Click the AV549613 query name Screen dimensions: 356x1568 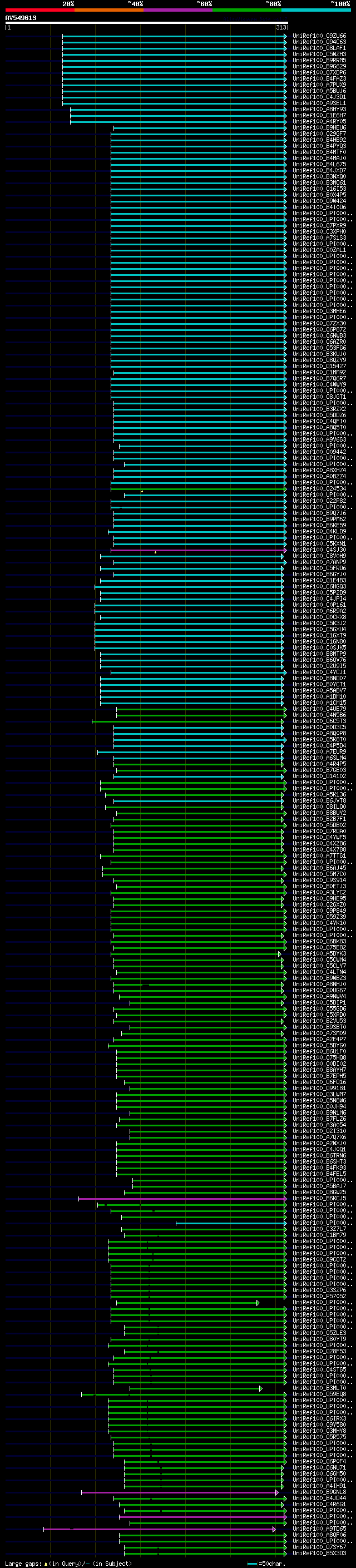[21, 18]
